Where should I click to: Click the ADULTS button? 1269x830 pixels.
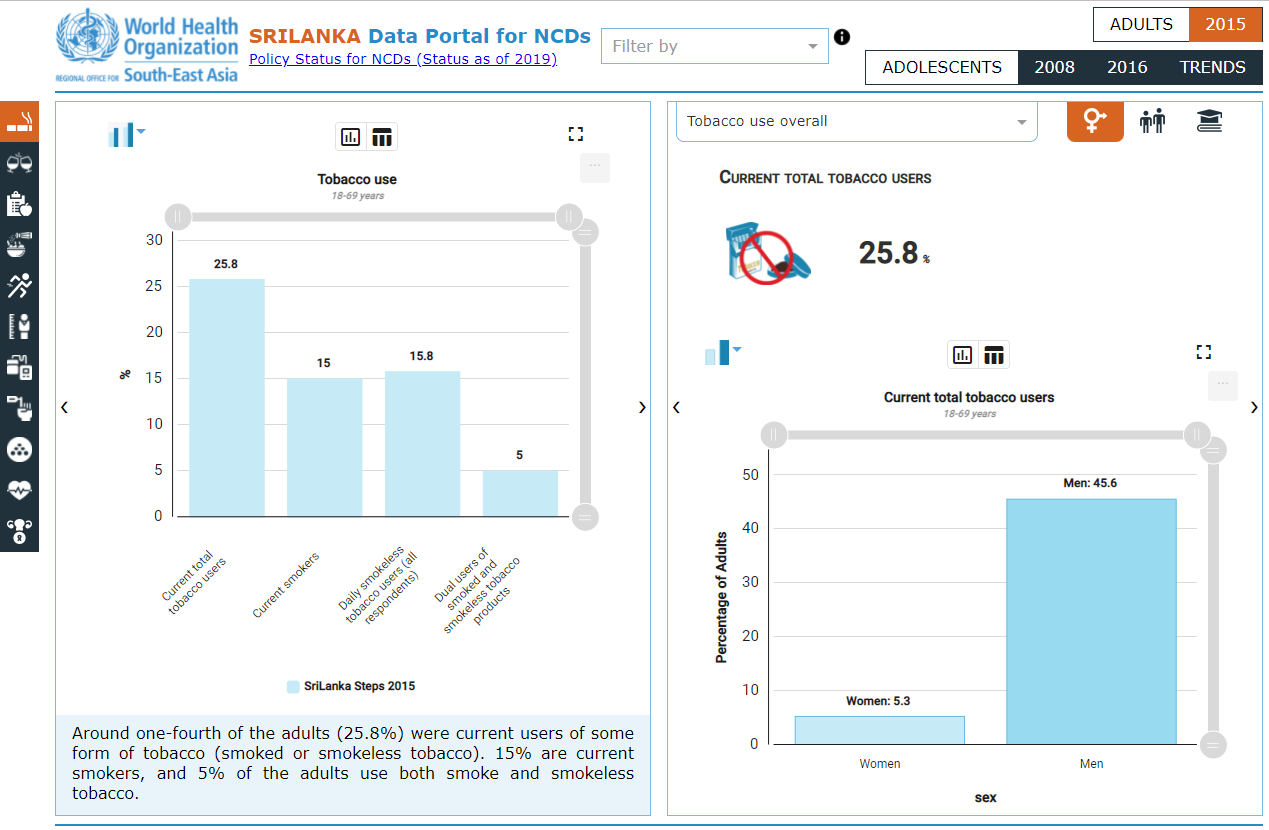pyautogui.click(x=1141, y=24)
